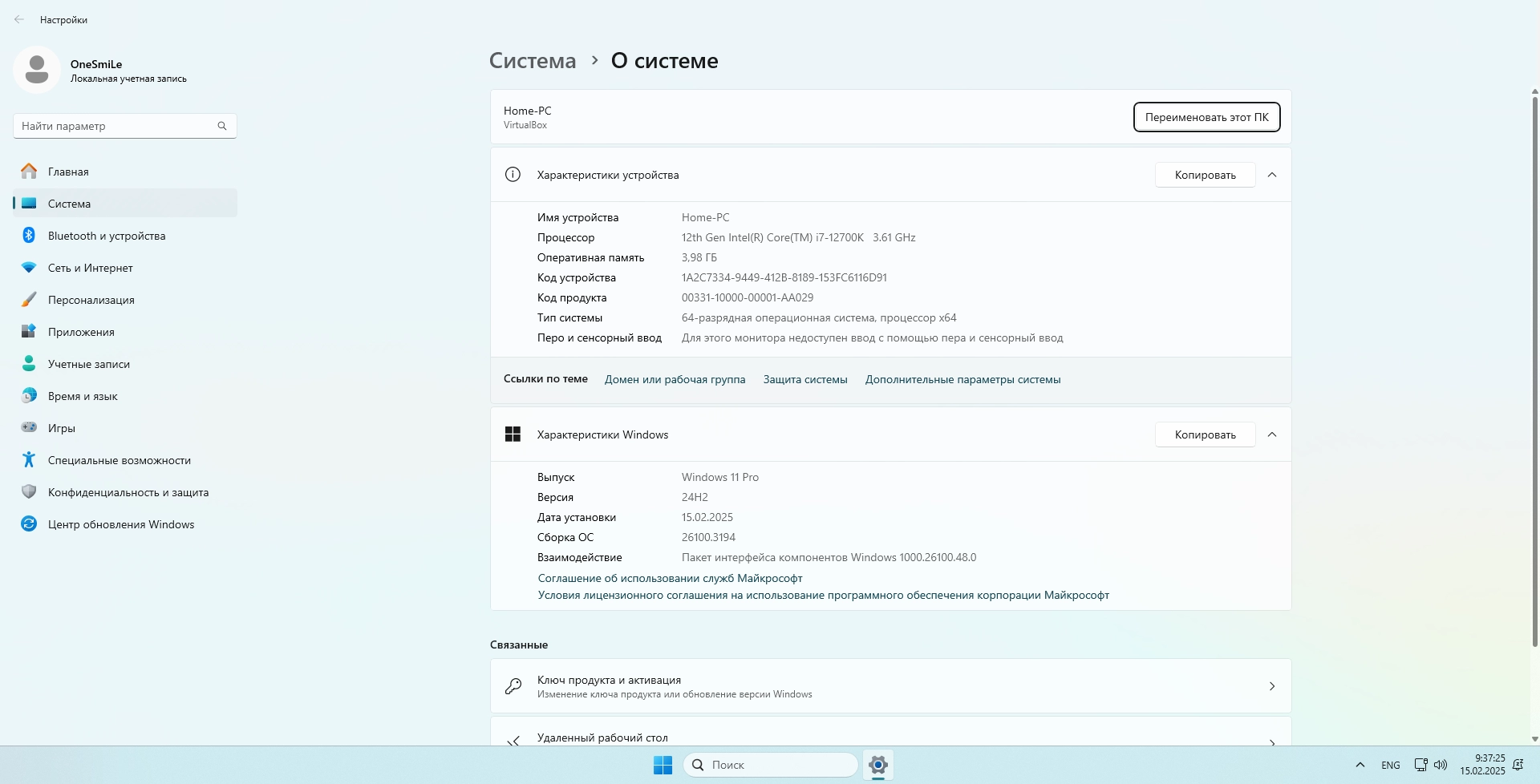
Task: Open Учетные записи settings page
Action: [125, 363]
